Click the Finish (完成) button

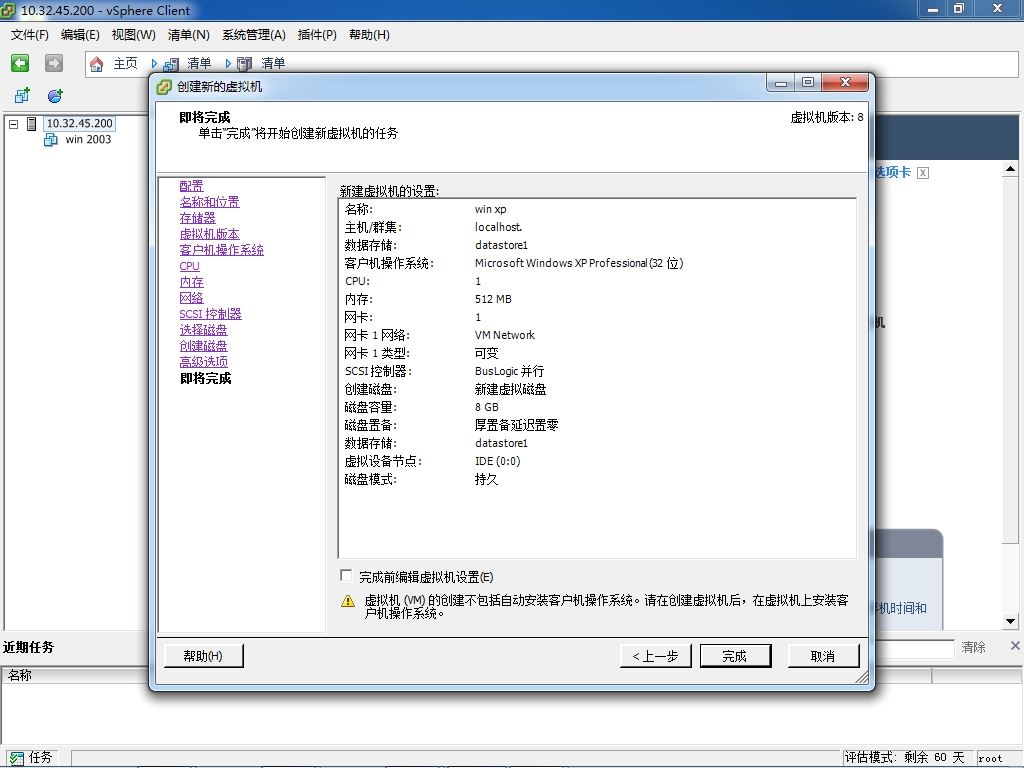tap(735, 656)
